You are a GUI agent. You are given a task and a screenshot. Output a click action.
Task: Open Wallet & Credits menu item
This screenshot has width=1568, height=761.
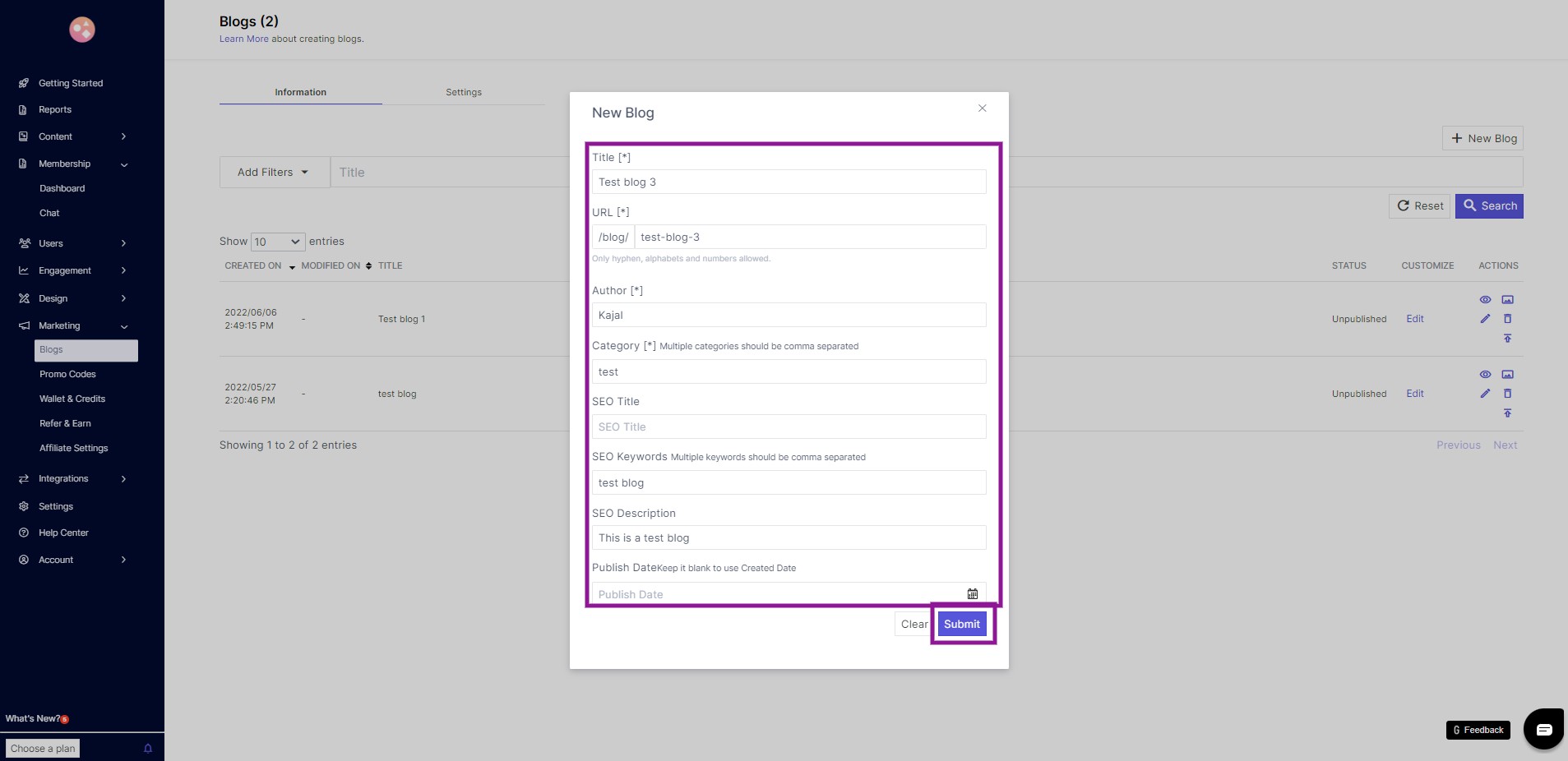[72, 399]
